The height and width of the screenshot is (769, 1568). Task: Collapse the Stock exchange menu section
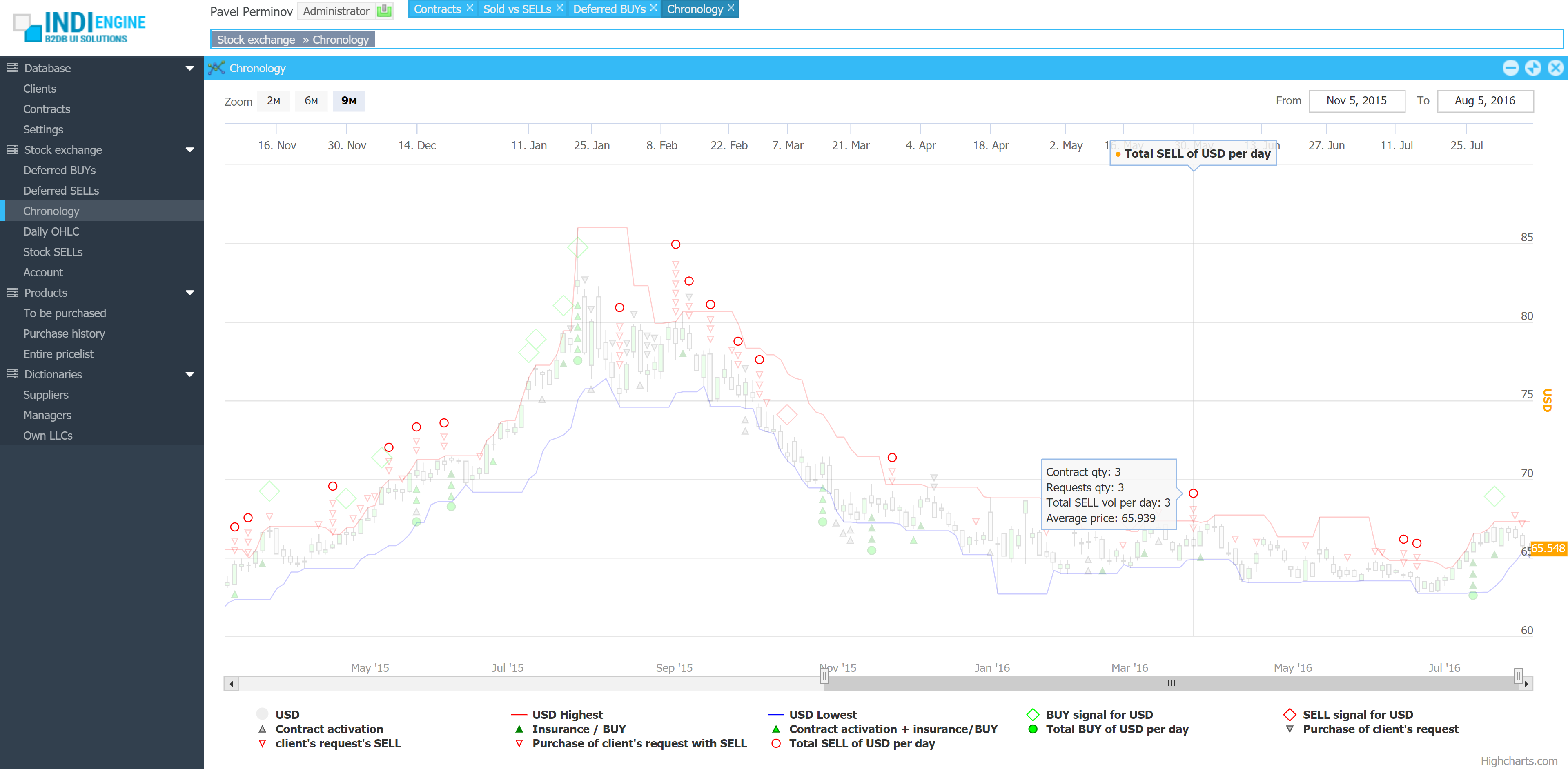189,150
